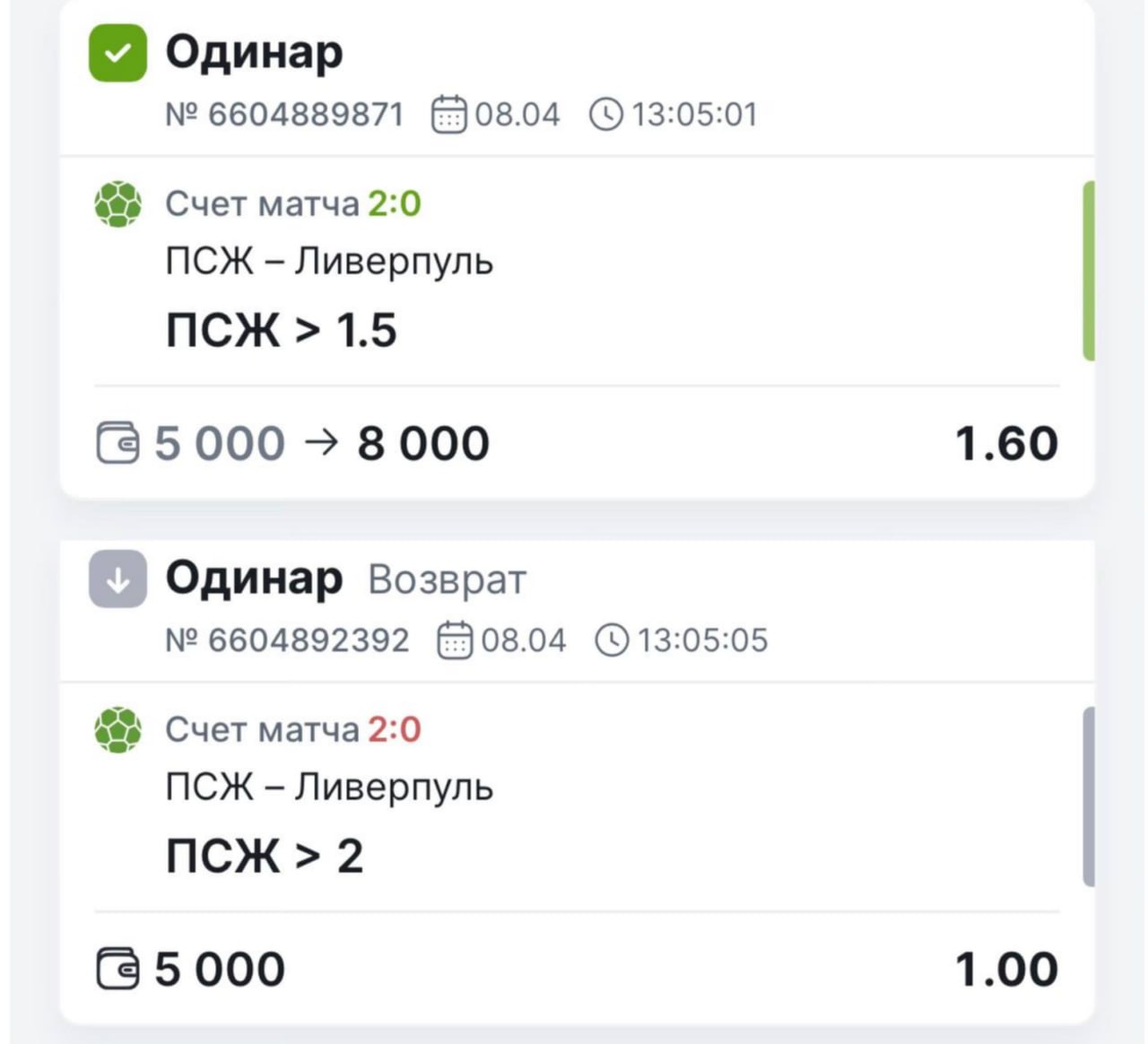Click the clock icon beside 13:05:01

(606, 115)
